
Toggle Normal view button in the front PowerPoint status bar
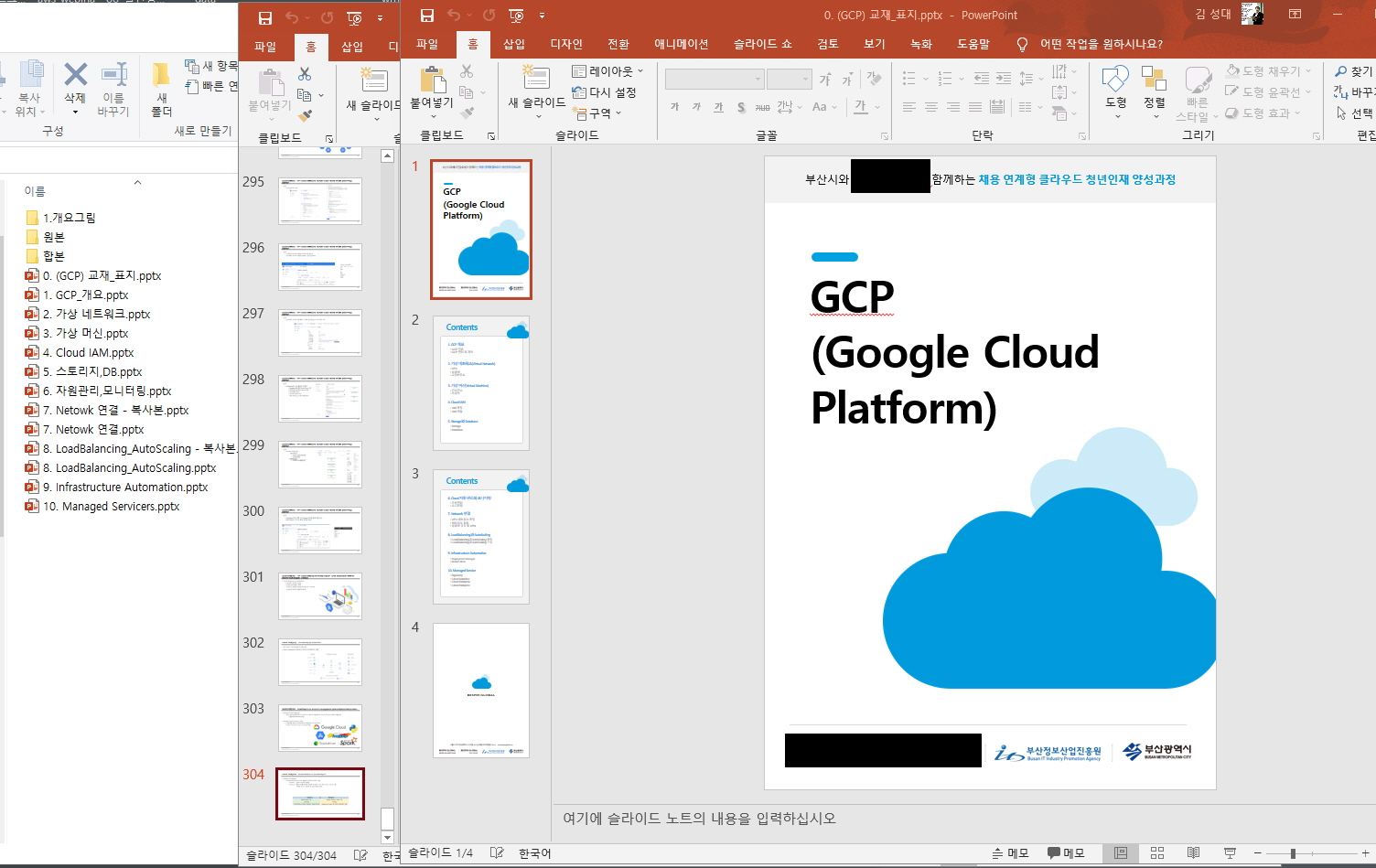pos(1120,852)
